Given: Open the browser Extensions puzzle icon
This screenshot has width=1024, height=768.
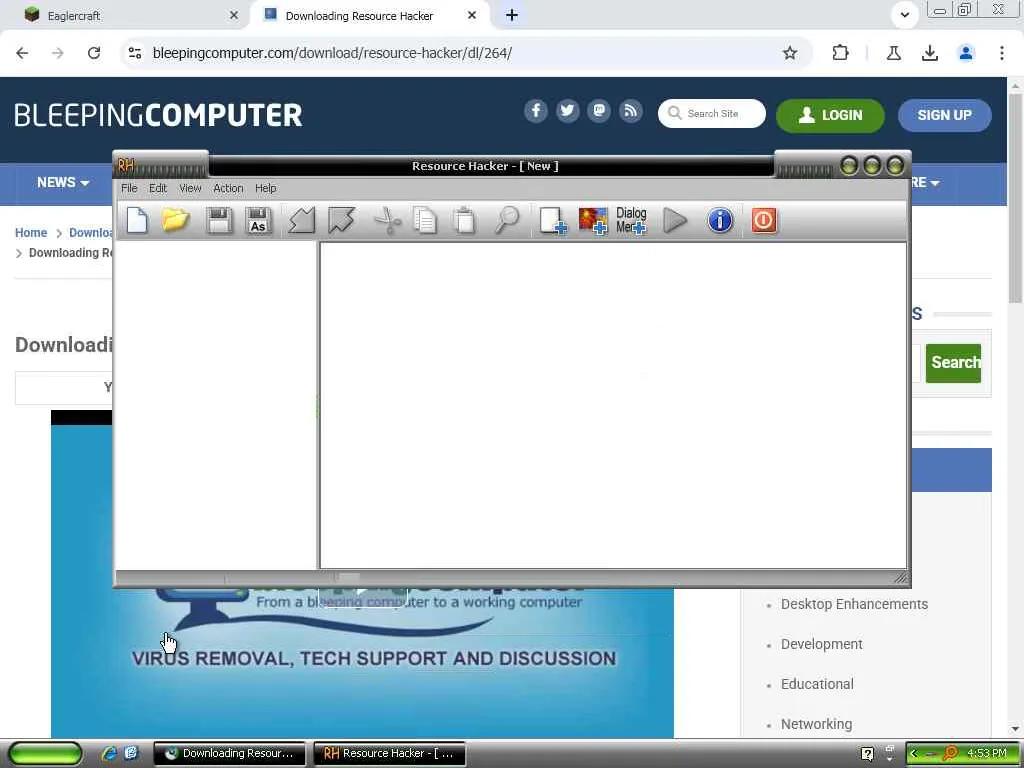Looking at the screenshot, I should click(840, 53).
